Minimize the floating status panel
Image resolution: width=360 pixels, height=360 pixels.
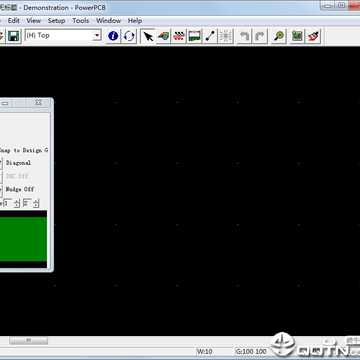pyautogui.click(x=5, y=103)
